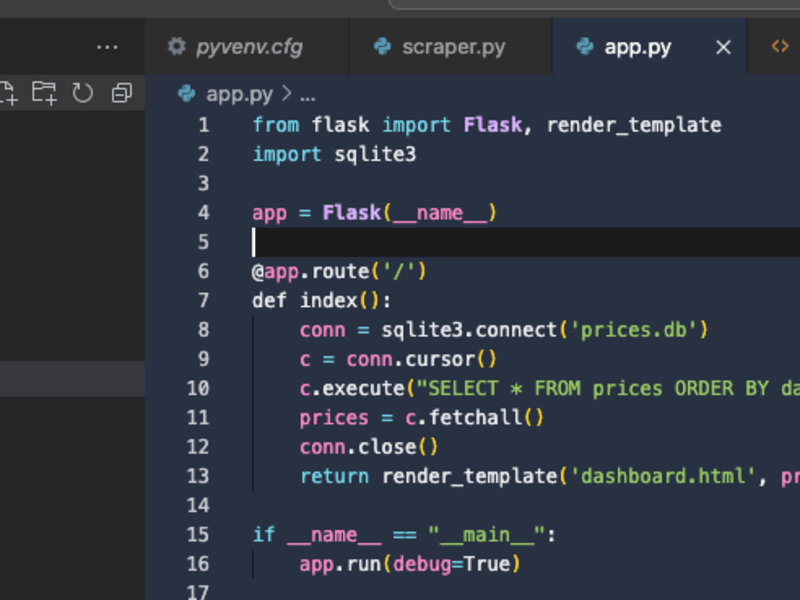Click the highlighted row in the sidebar
Screen dimensions: 800x600
pos(72,379)
